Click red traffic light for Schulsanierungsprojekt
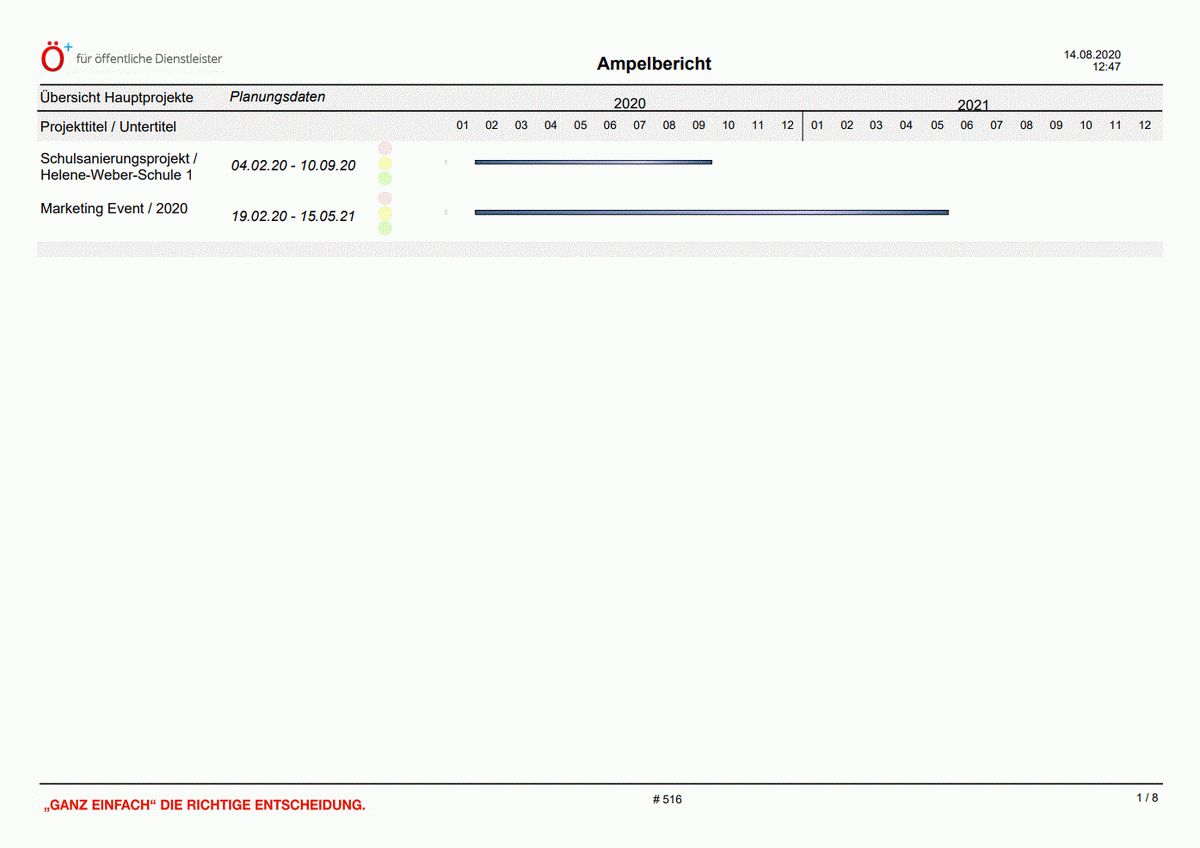This screenshot has height=848, width=1200. 385,149
